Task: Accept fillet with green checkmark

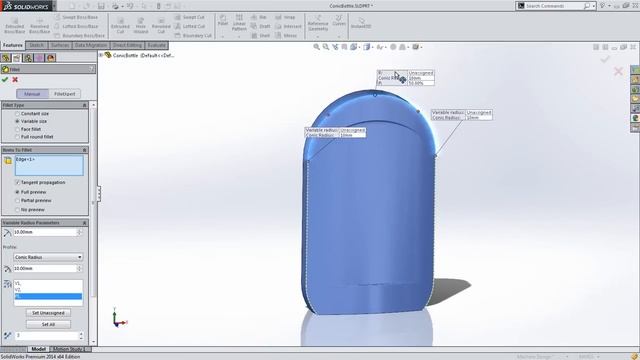Action: 5,80
